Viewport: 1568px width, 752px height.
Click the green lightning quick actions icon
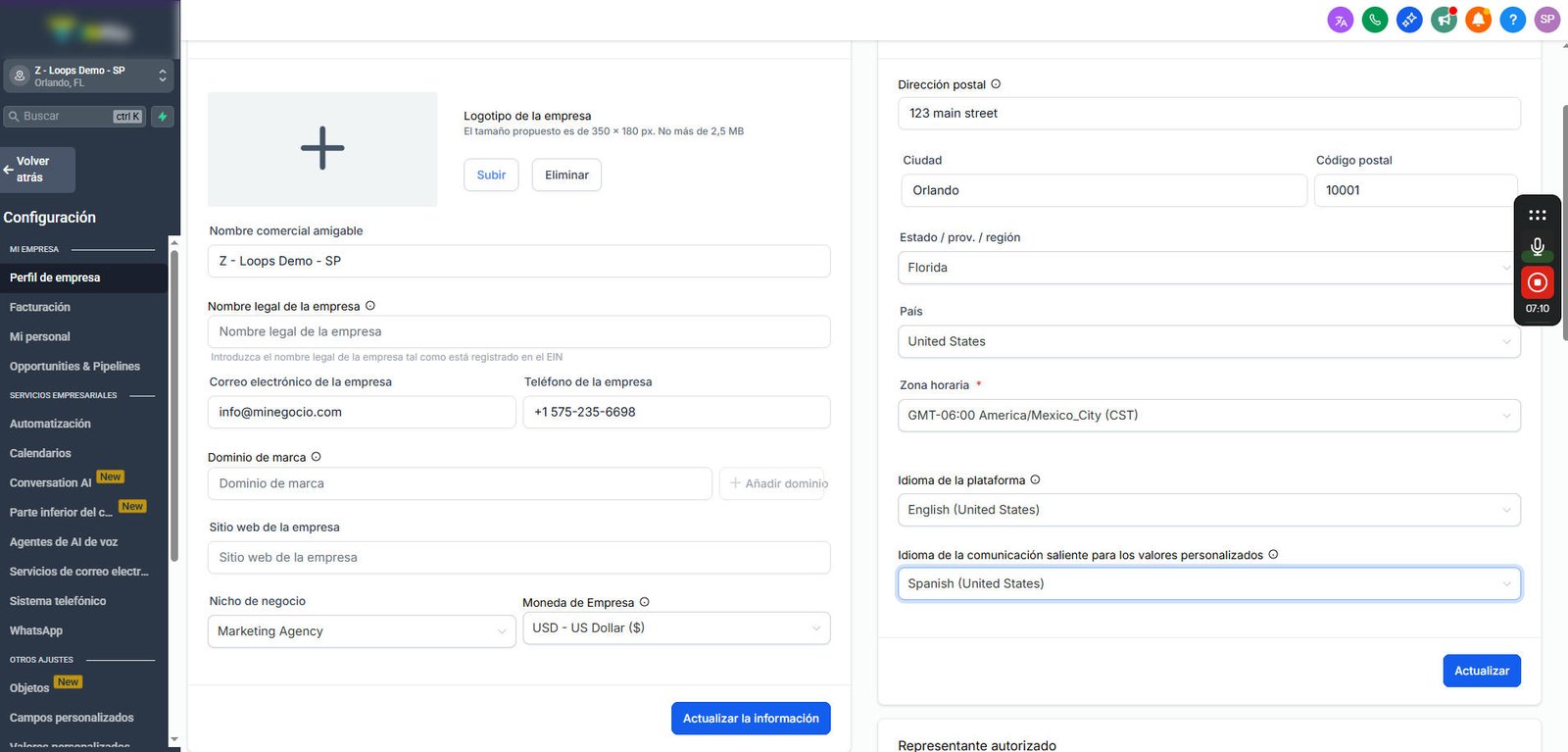163,117
